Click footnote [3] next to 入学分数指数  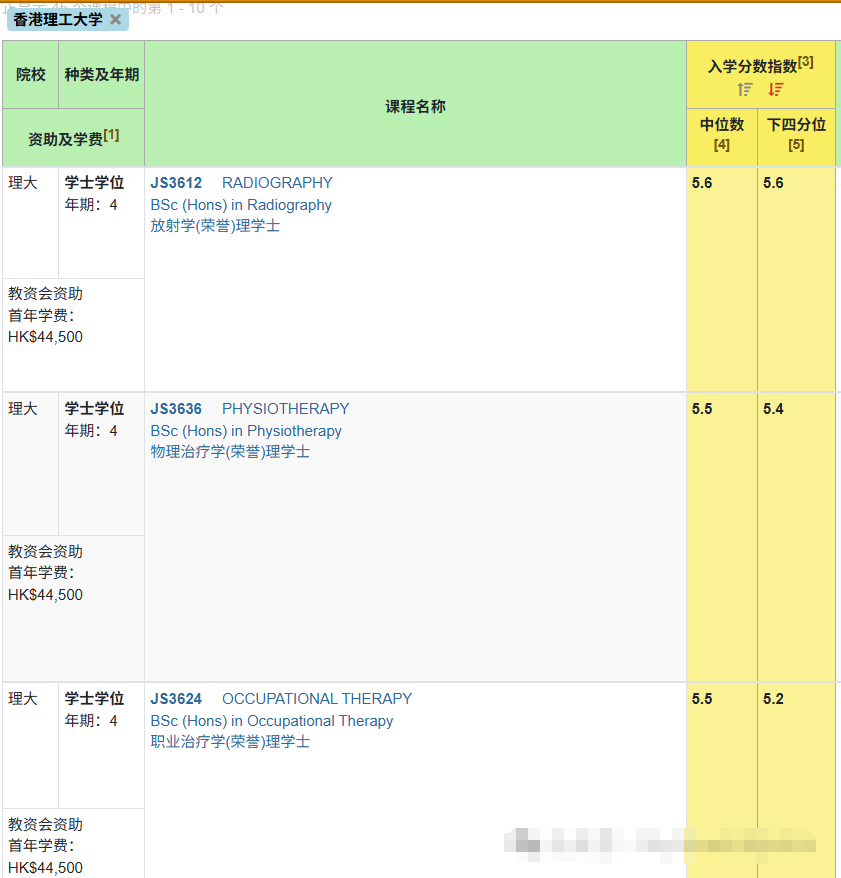coord(806,62)
